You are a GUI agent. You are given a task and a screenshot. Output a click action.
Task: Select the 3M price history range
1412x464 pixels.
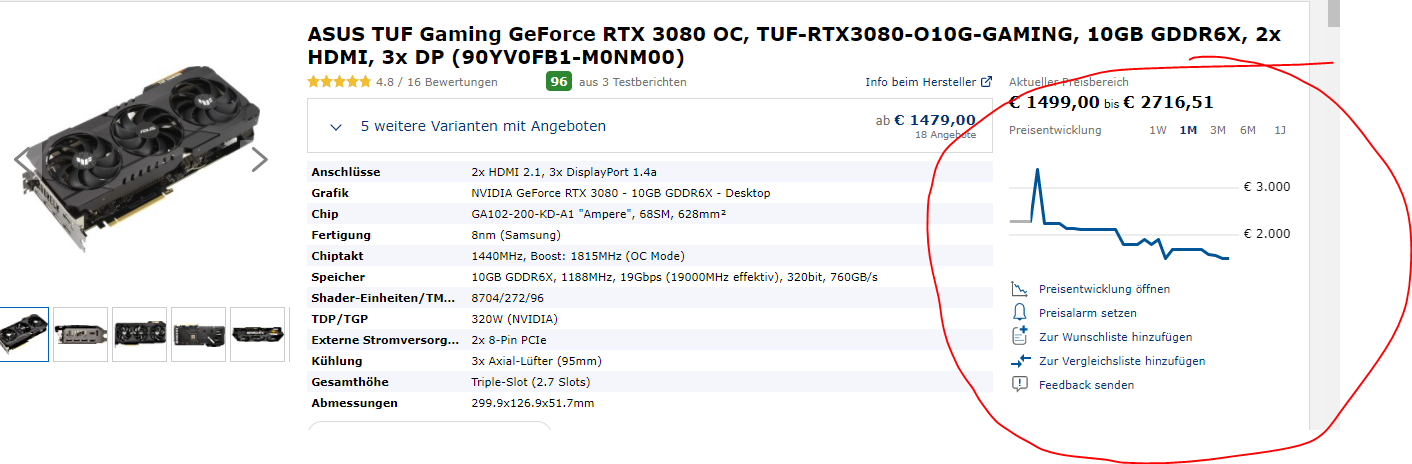point(1217,130)
